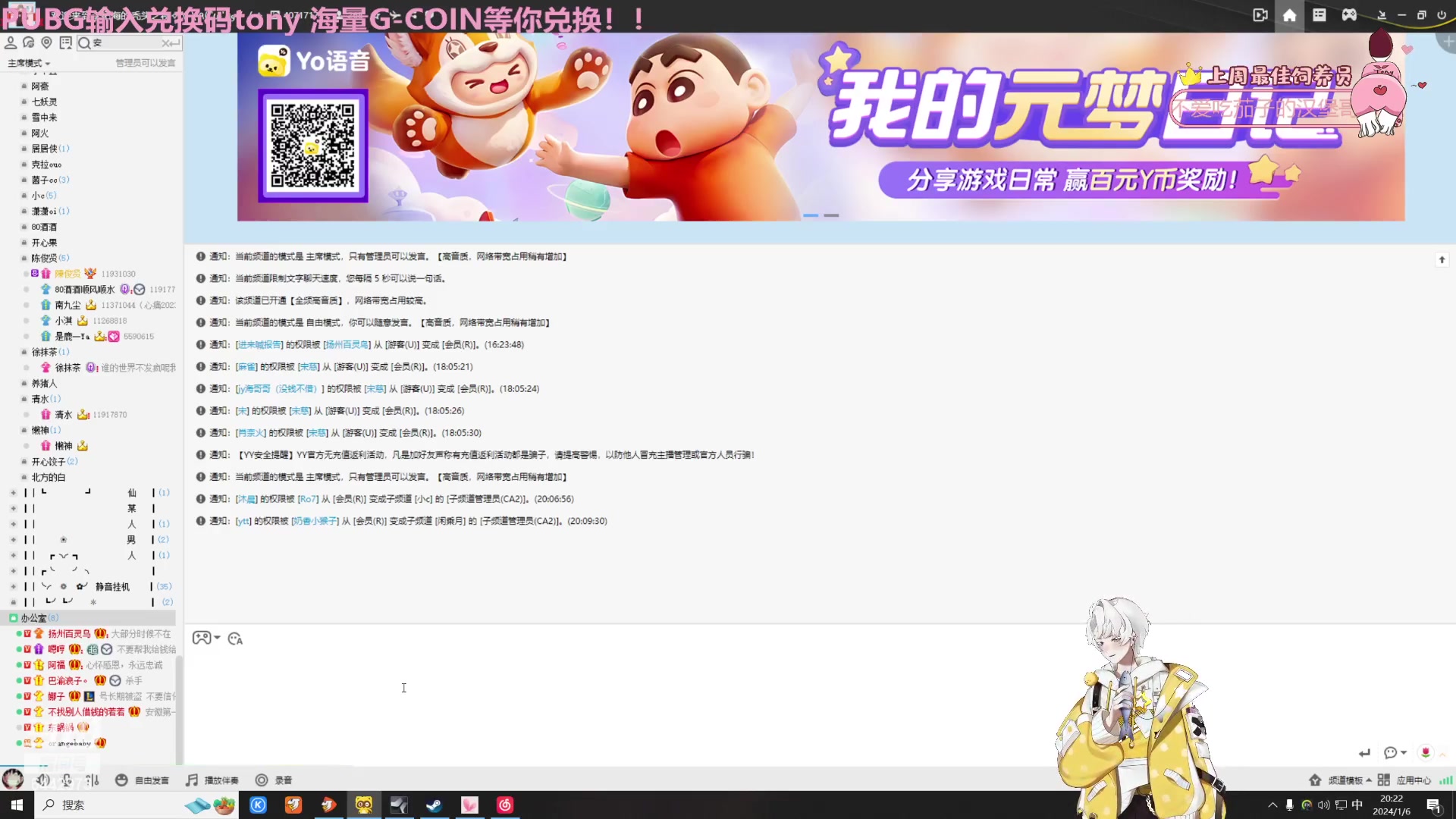The image size is (1456, 819).
Task: Click the mini-mode arrow icon in title bar
Action: (x=1382, y=15)
